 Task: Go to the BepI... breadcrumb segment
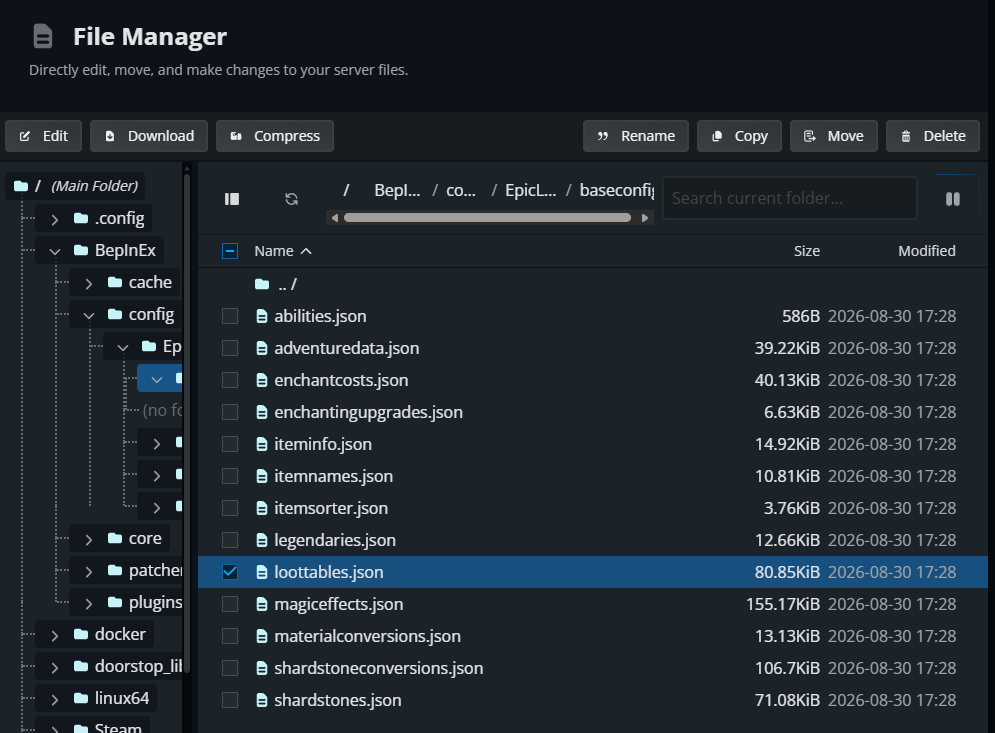pos(397,190)
